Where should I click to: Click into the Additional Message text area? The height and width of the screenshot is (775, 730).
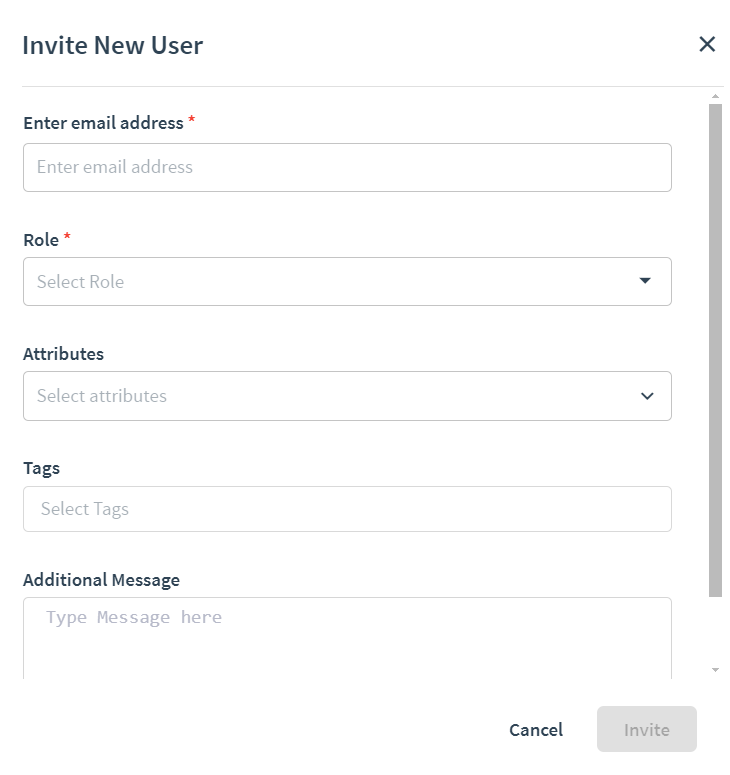coord(347,638)
